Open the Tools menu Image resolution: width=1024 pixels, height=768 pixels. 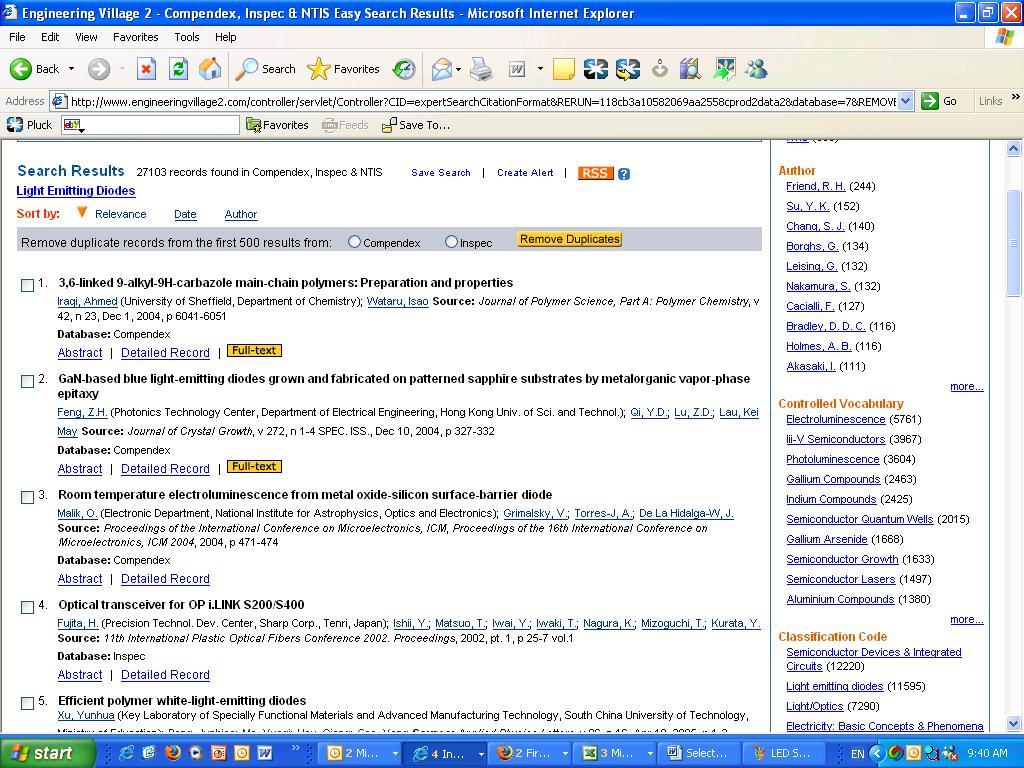tap(187, 37)
